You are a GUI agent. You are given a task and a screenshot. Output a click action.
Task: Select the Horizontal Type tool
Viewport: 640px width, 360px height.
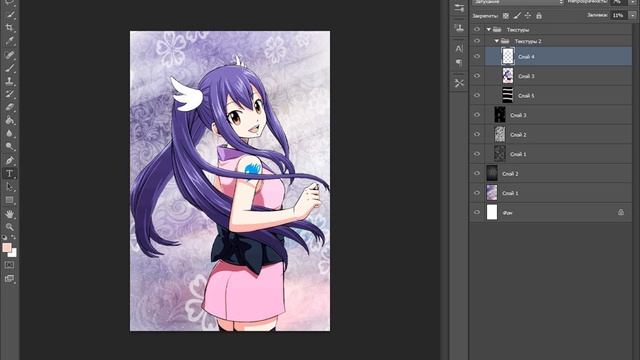(x=9, y=173)
